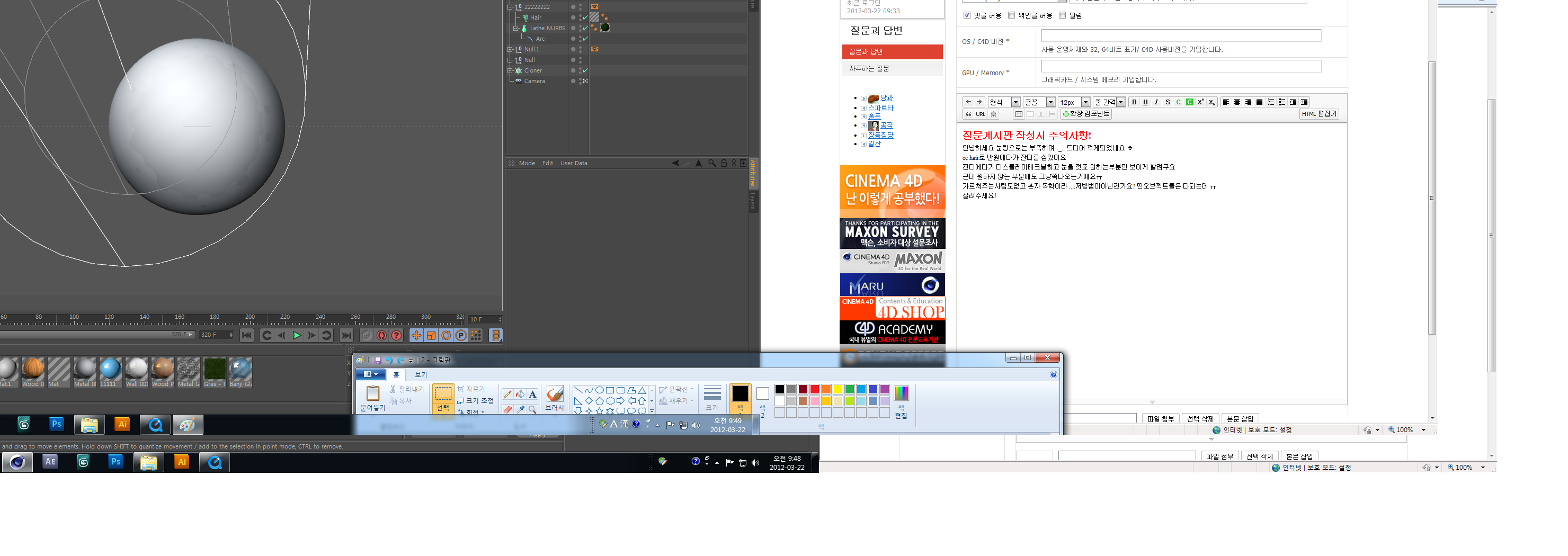
Task: Open the filmstrip timeline icon
Action: click(x=496, y=335)
